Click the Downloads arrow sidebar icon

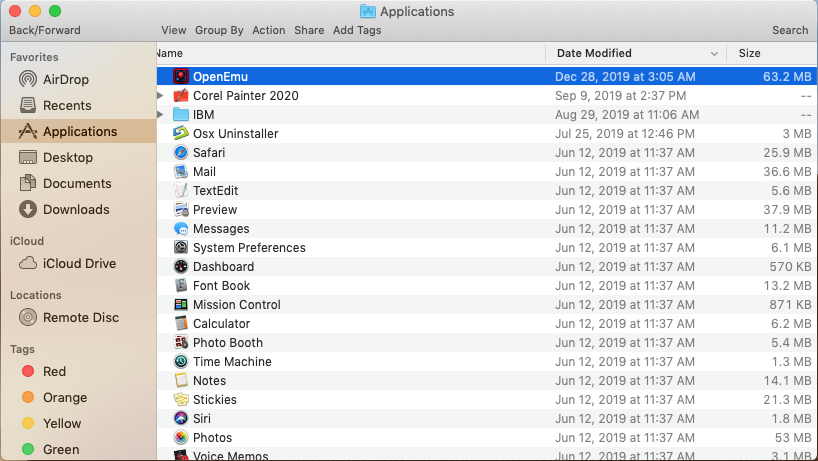pos(28,210)
